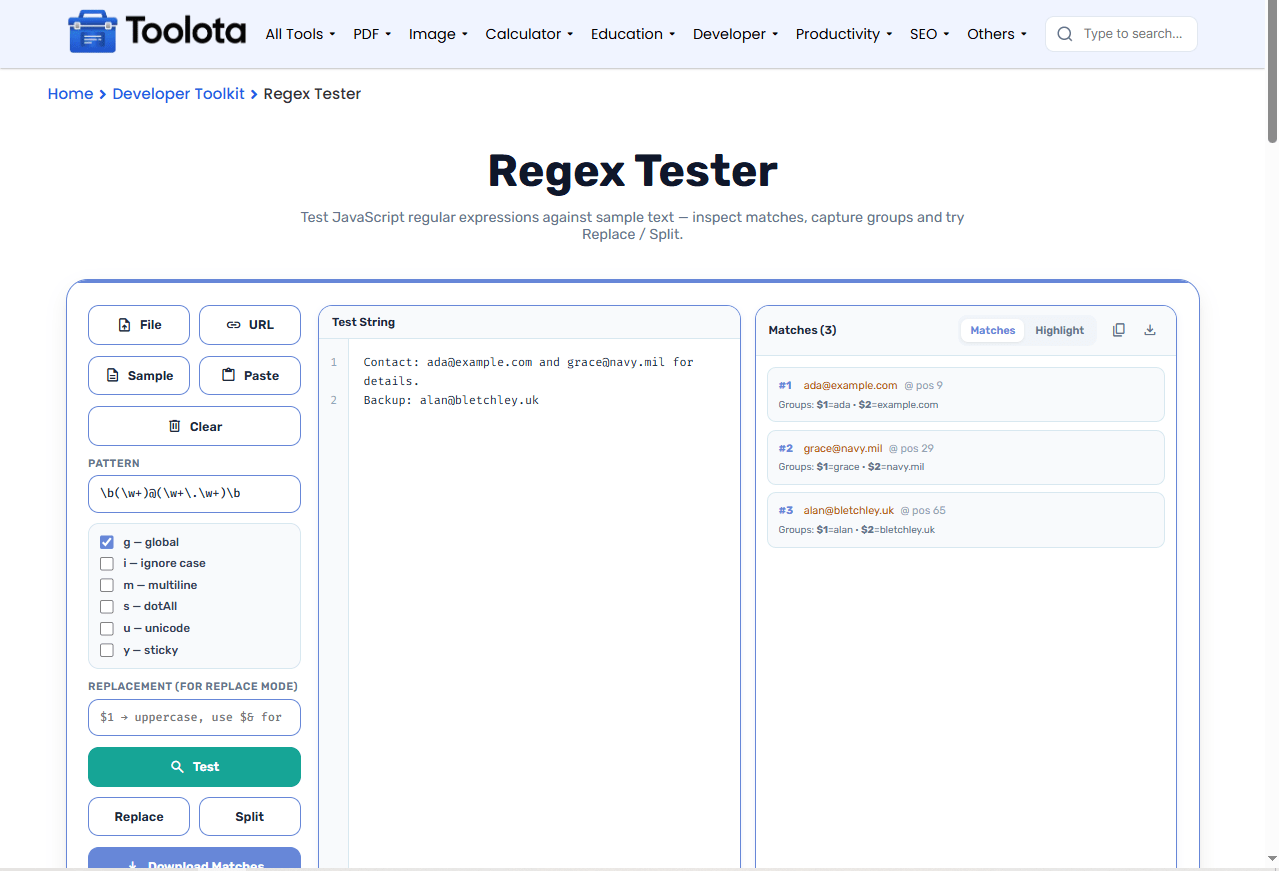The image size is (1279, 871).
Task: Expand the Developer dropdown menu
Action: click(x=736, y=34)
